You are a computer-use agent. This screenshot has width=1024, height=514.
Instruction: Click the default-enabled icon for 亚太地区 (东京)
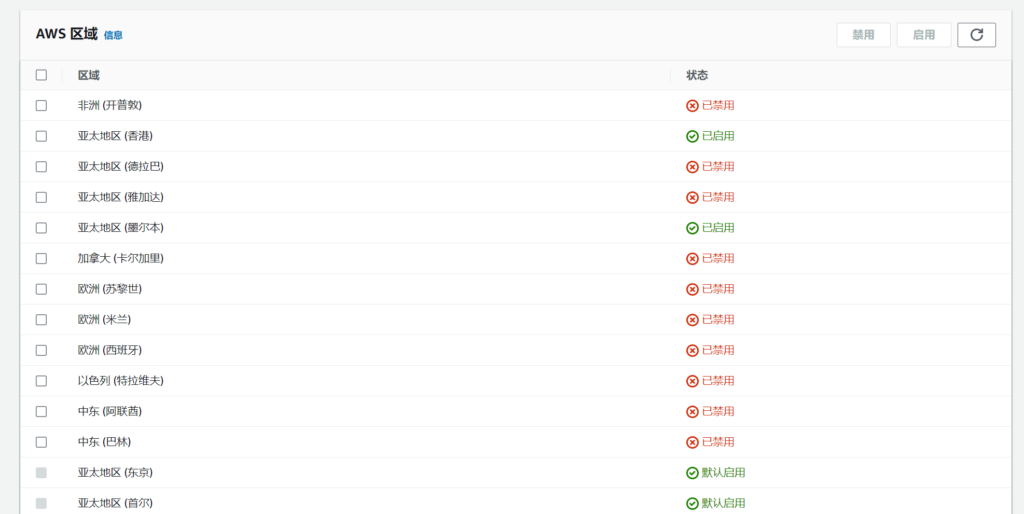click(692, 473)
